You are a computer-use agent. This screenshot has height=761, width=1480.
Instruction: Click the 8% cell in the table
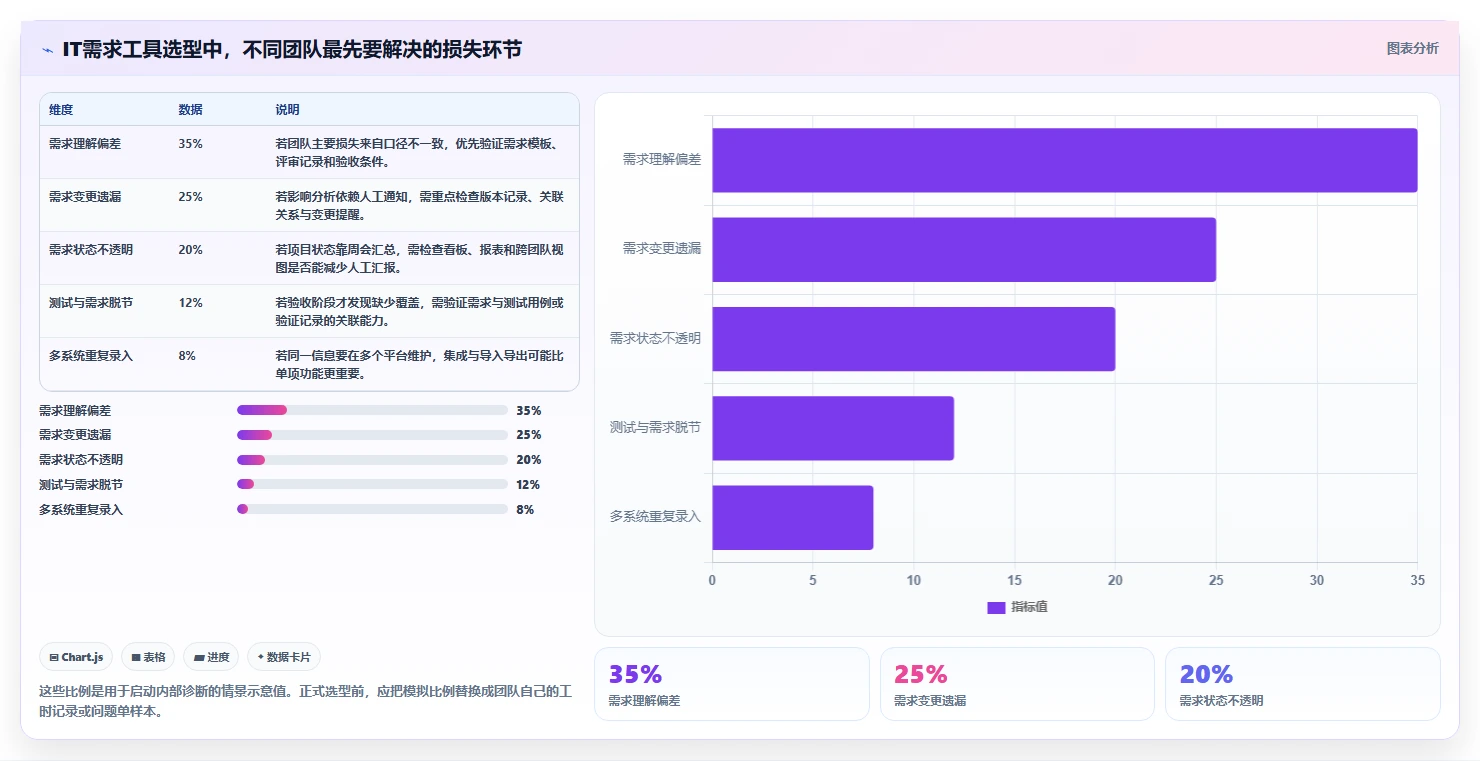[x=187, y=355]
